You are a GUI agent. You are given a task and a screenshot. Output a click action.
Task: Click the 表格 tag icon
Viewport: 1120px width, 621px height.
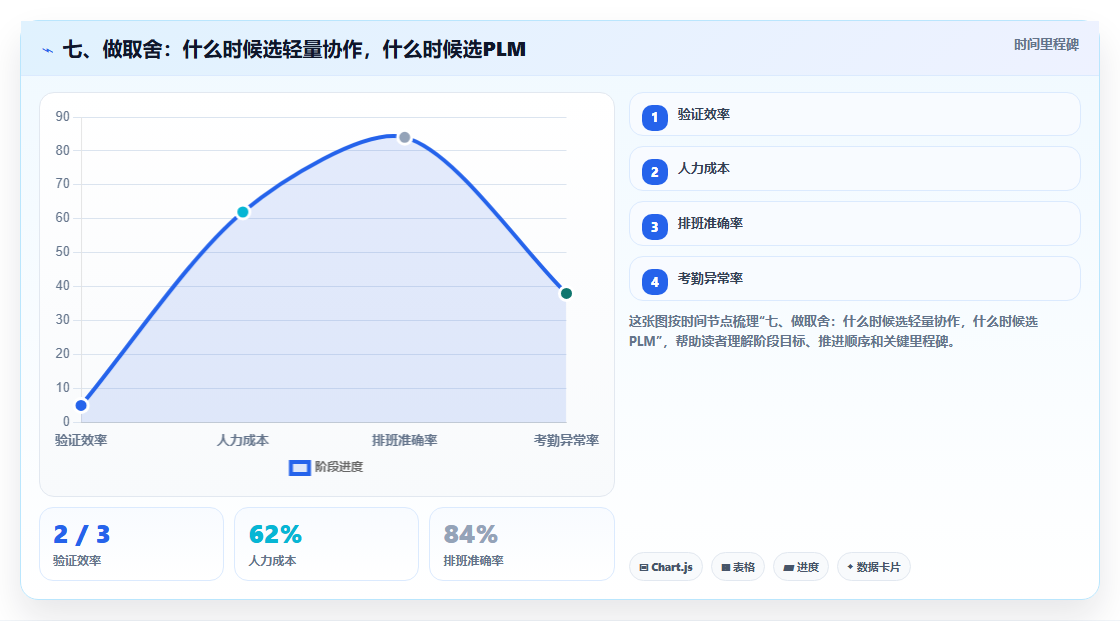[x=726, y=567]
